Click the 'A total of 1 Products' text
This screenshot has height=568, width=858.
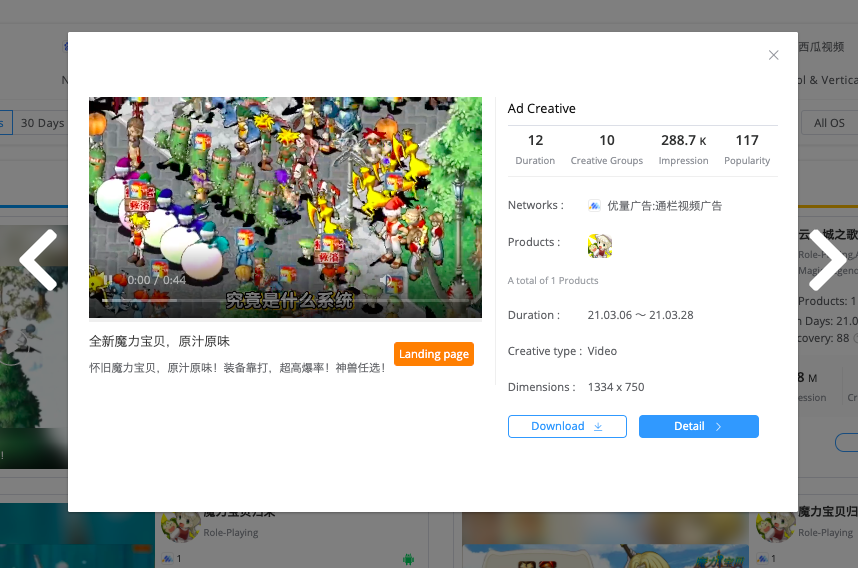click(x=553, y=281)
